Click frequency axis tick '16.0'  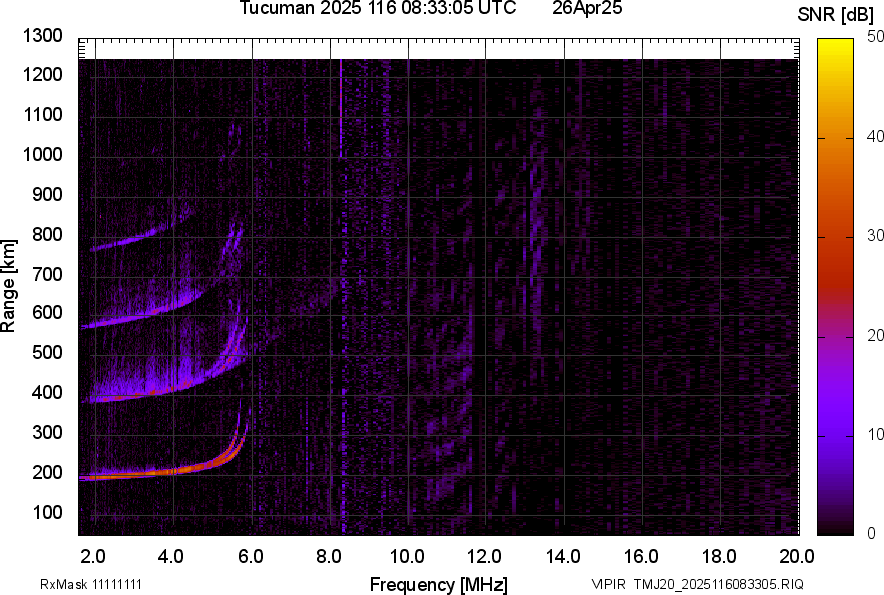641,557
